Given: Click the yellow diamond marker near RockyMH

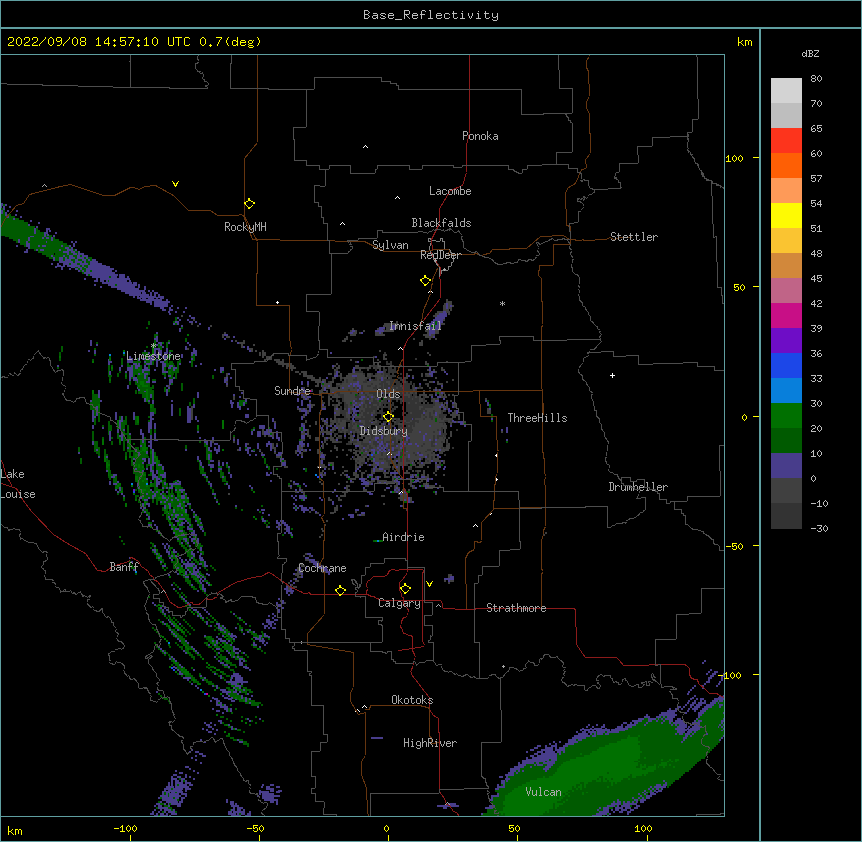Looking at the screenshot, I should (250, 204).
